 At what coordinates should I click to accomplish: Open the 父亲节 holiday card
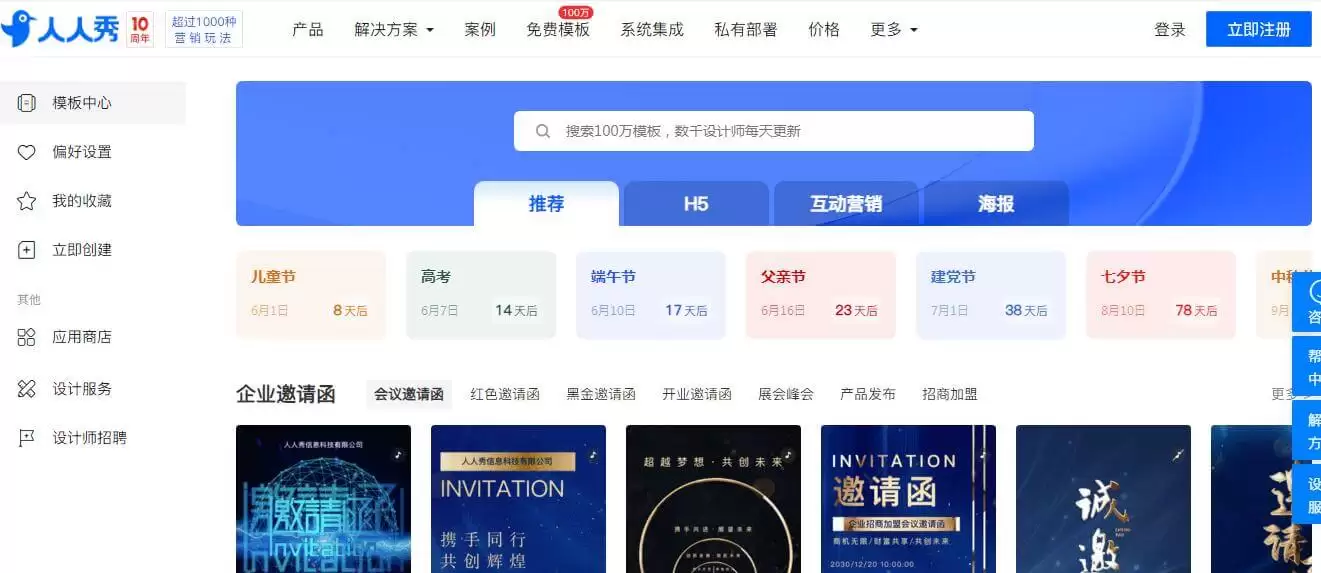821,295
